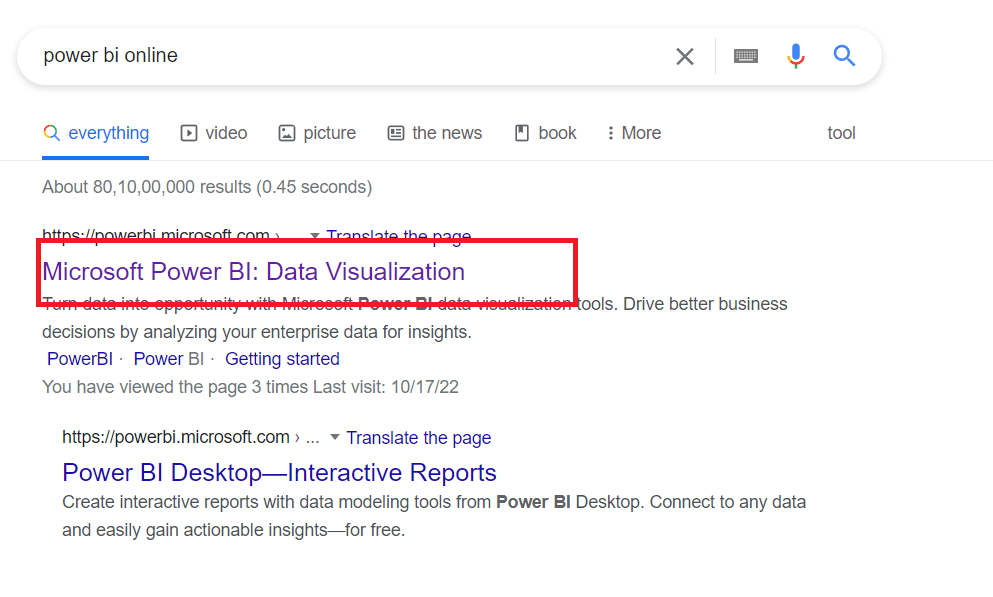Click the book tab icon
Screen dimensions: 993x597
click(x=521, y=133)
